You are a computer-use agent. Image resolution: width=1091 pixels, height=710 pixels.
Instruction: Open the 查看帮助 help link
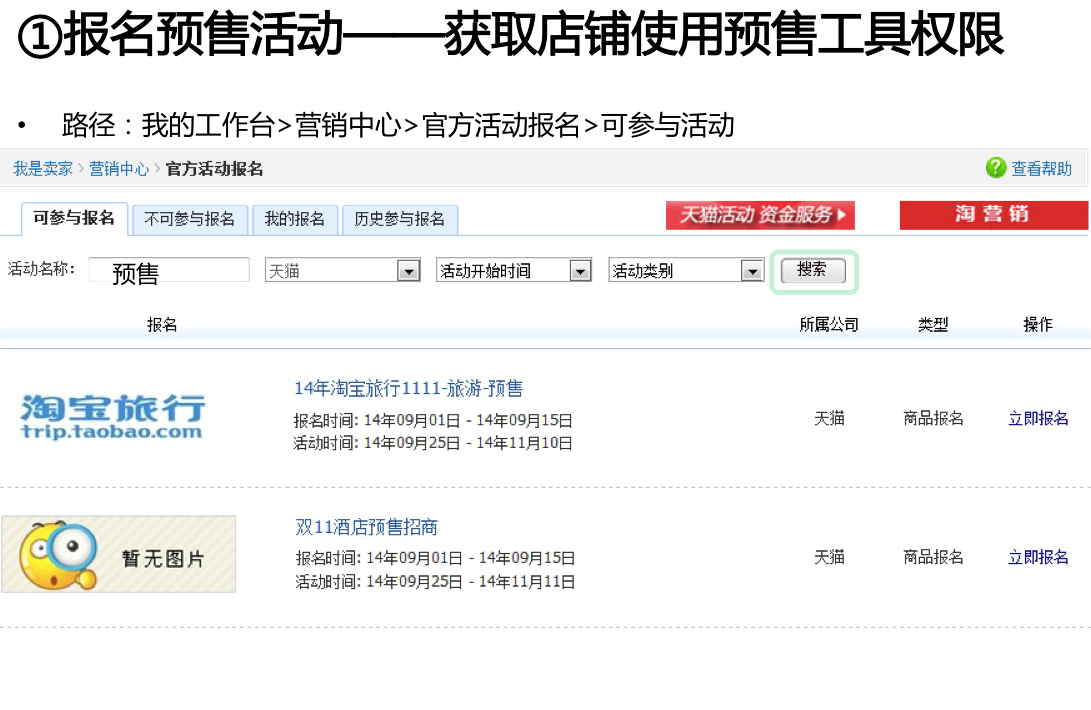coord(1041,168)
